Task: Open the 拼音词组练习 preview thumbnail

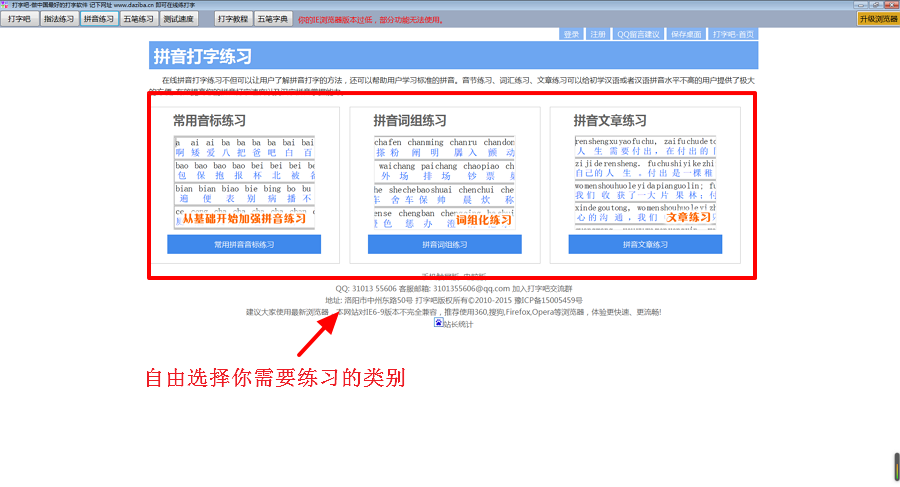Action: point(445,182)
